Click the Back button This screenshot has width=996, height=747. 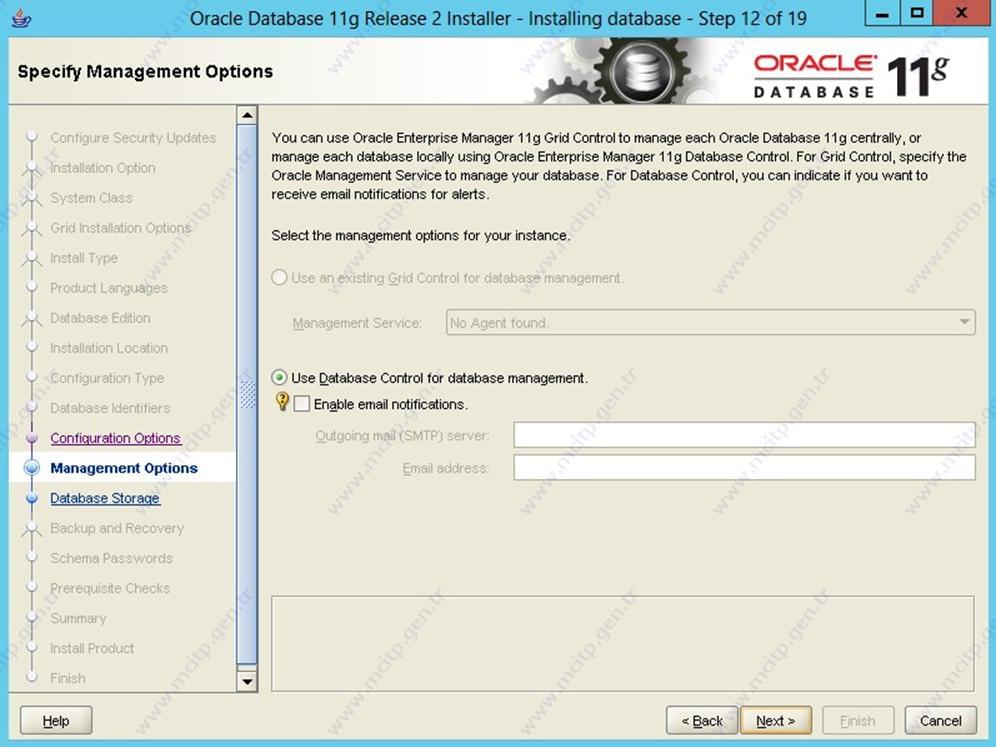click(x=702, y=721)
